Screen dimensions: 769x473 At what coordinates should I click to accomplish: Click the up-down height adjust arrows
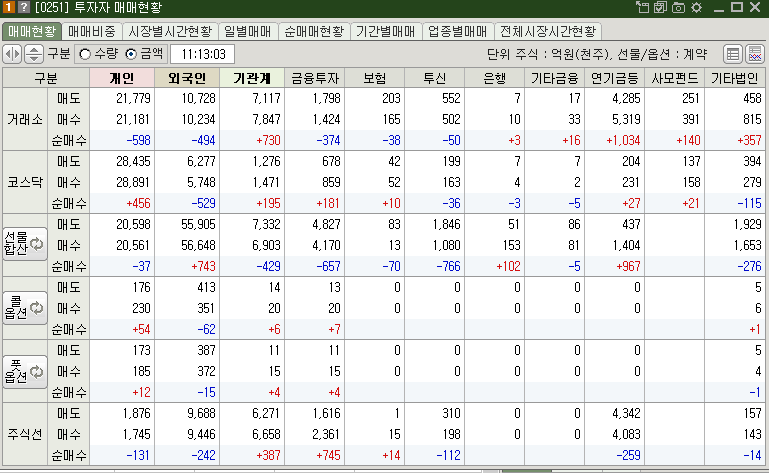click(34, 54)
